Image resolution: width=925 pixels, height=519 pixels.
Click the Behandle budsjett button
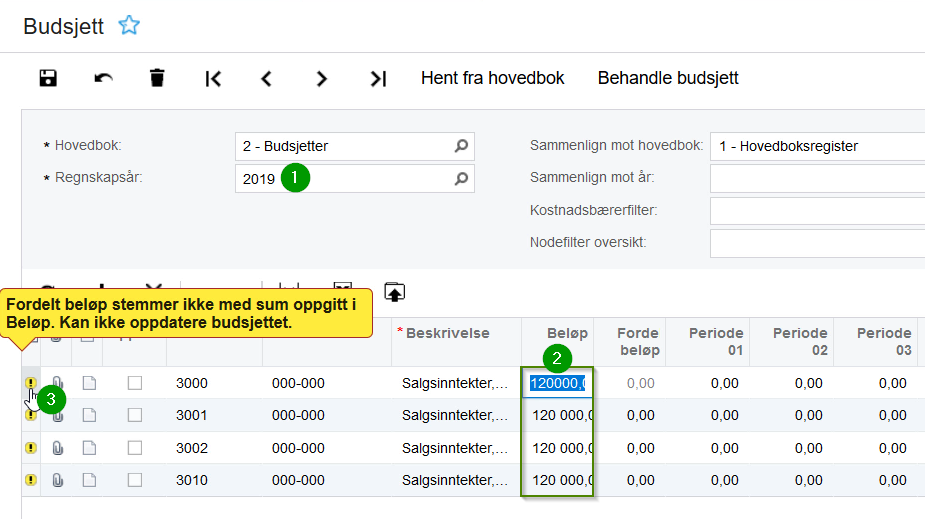point(668,78)
